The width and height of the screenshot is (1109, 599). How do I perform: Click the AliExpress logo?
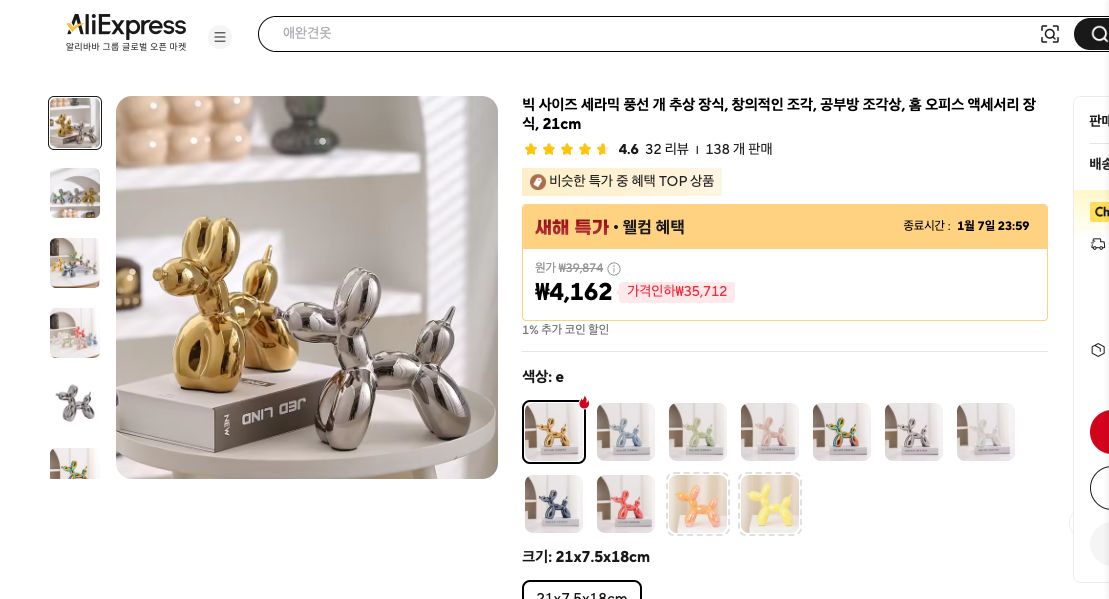pyautogui.click(x=126, y=27)
